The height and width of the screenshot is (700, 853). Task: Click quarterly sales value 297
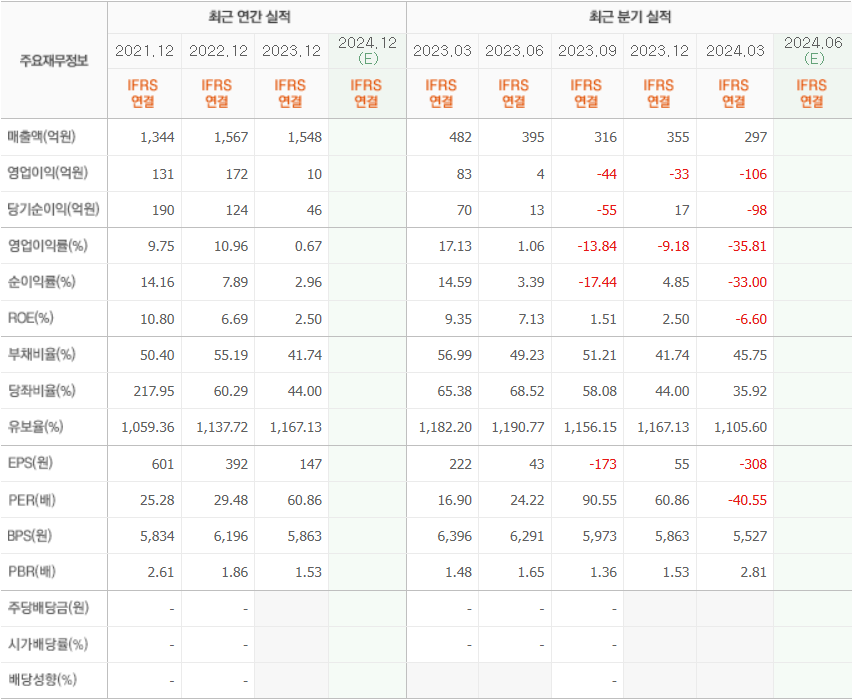(x=756, y=137)
